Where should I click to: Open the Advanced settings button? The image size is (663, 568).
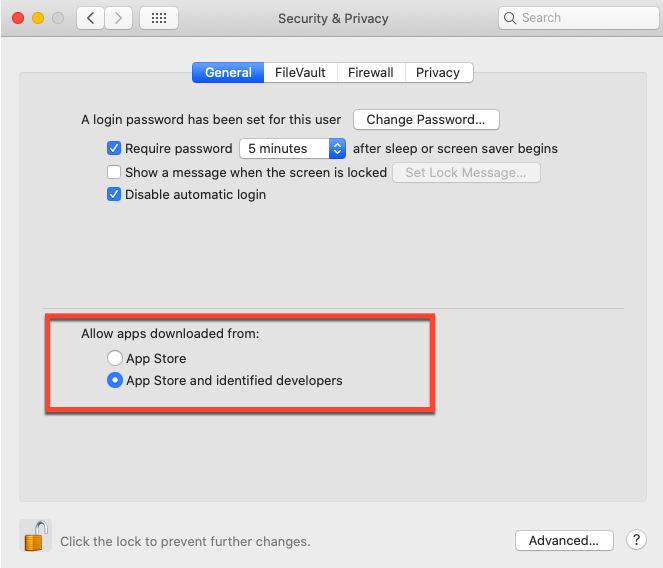[564, 540]
